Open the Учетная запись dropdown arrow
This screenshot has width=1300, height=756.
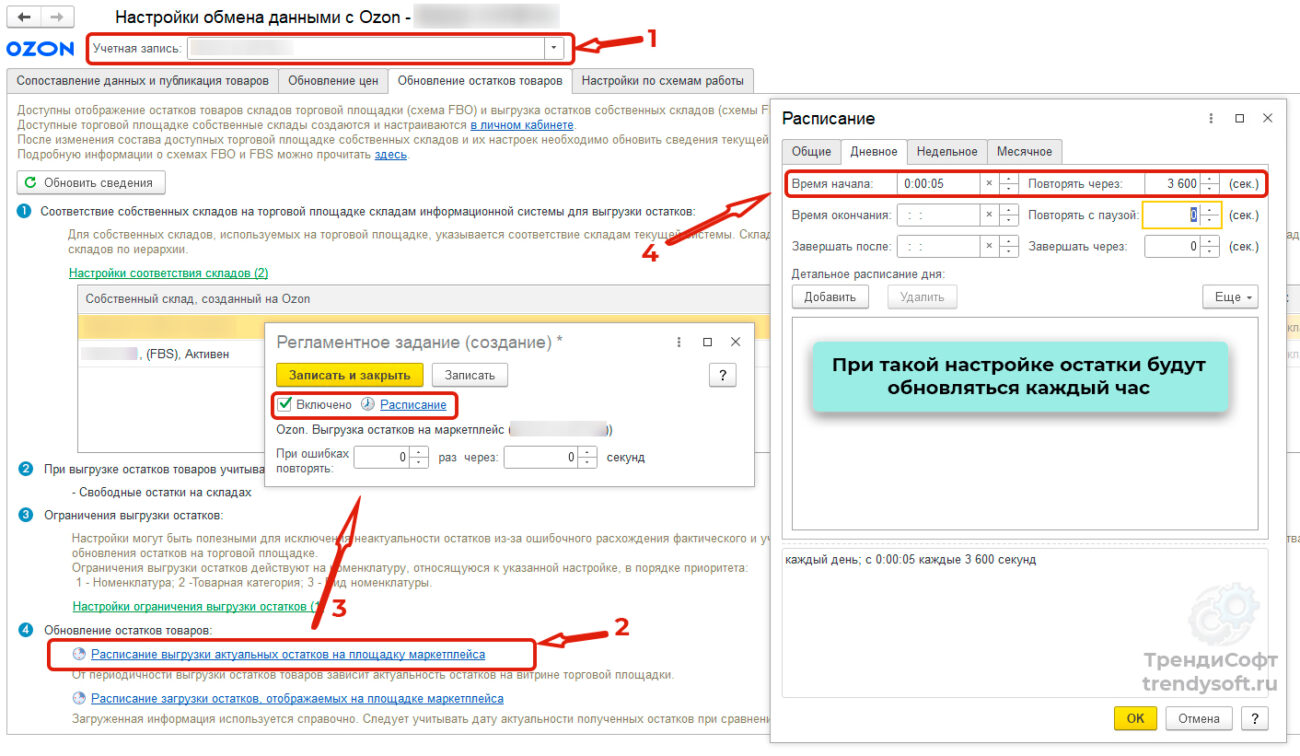coord(554,48)
